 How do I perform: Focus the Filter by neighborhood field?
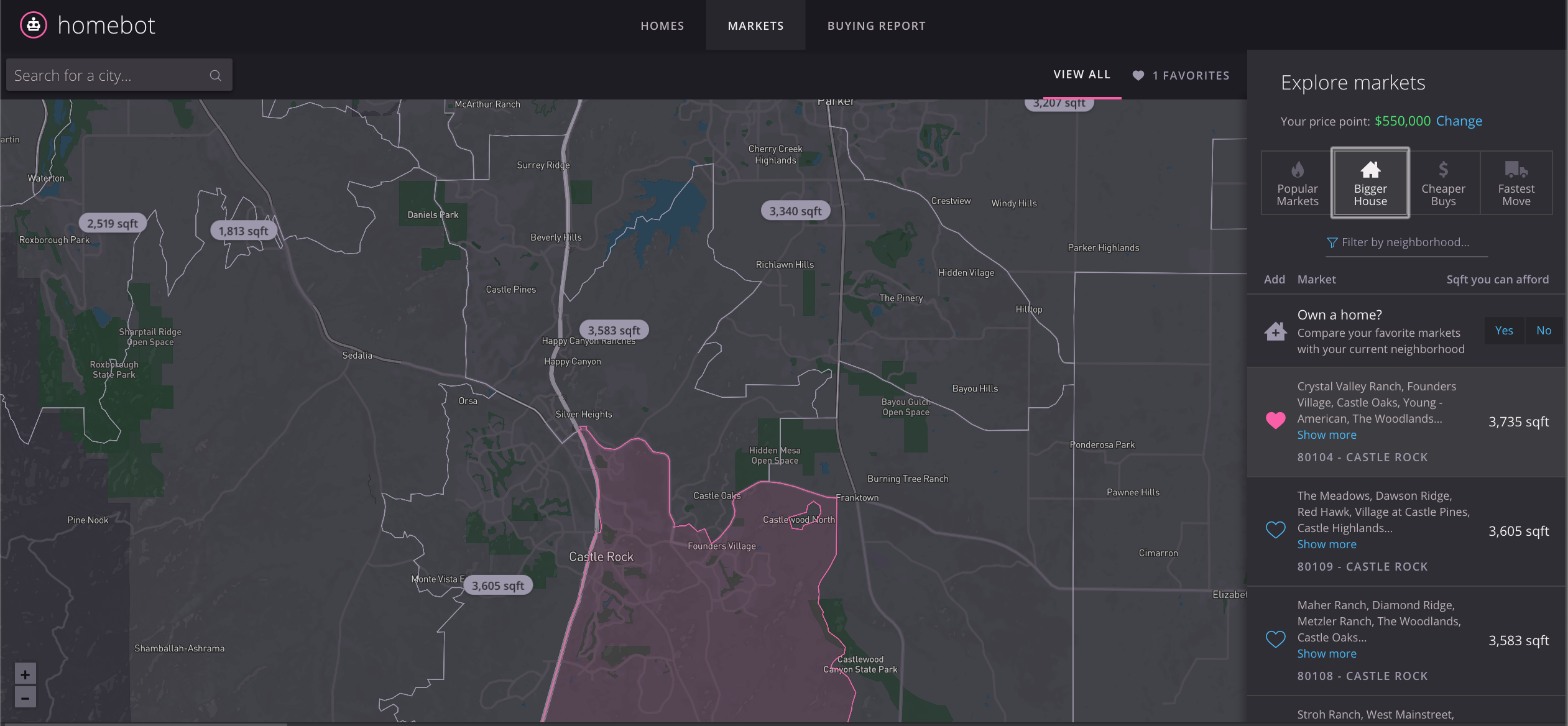1406,243
